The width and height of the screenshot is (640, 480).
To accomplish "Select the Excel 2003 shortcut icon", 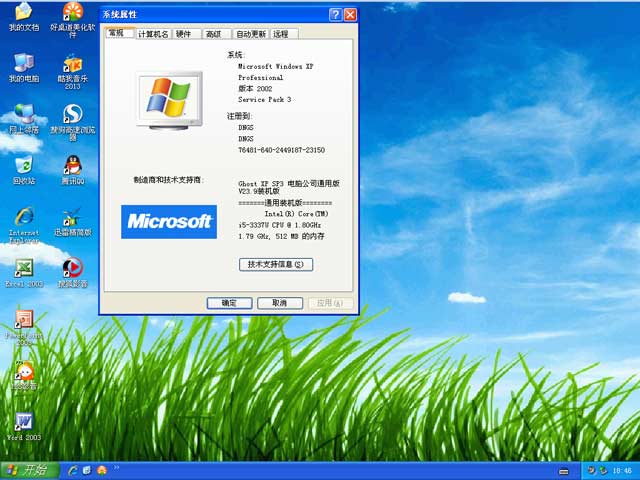I will [x=24, y=273].
